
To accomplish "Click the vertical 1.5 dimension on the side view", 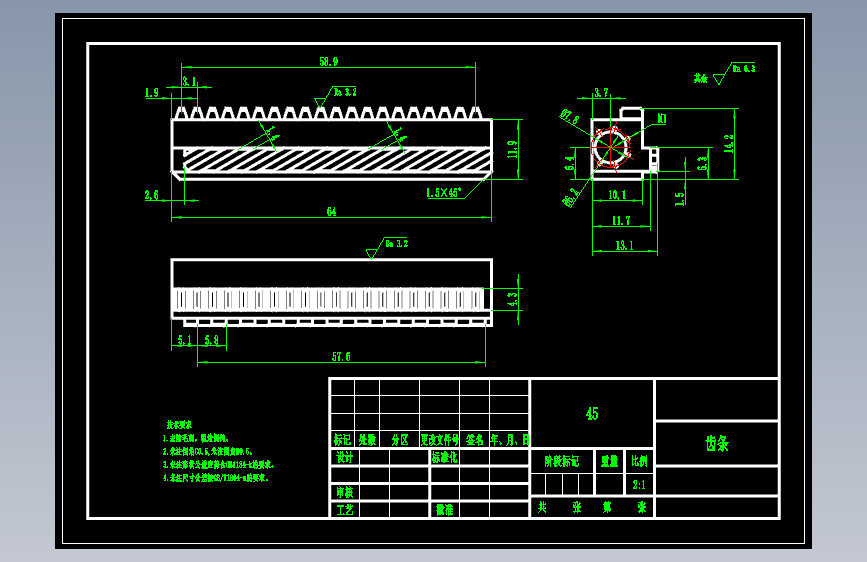I will point(680,198).
